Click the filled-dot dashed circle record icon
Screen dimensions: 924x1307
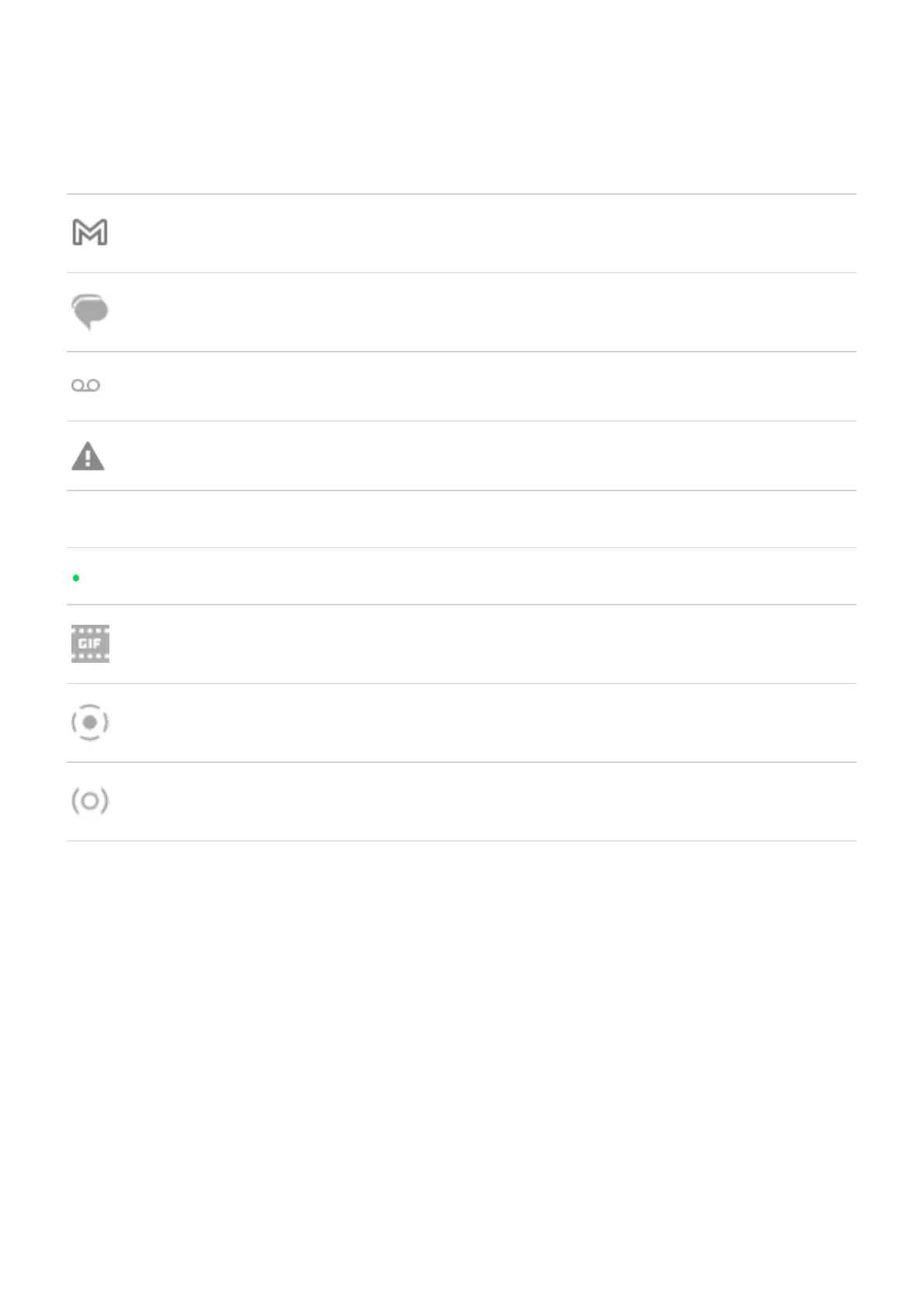[x=90, y=723]
